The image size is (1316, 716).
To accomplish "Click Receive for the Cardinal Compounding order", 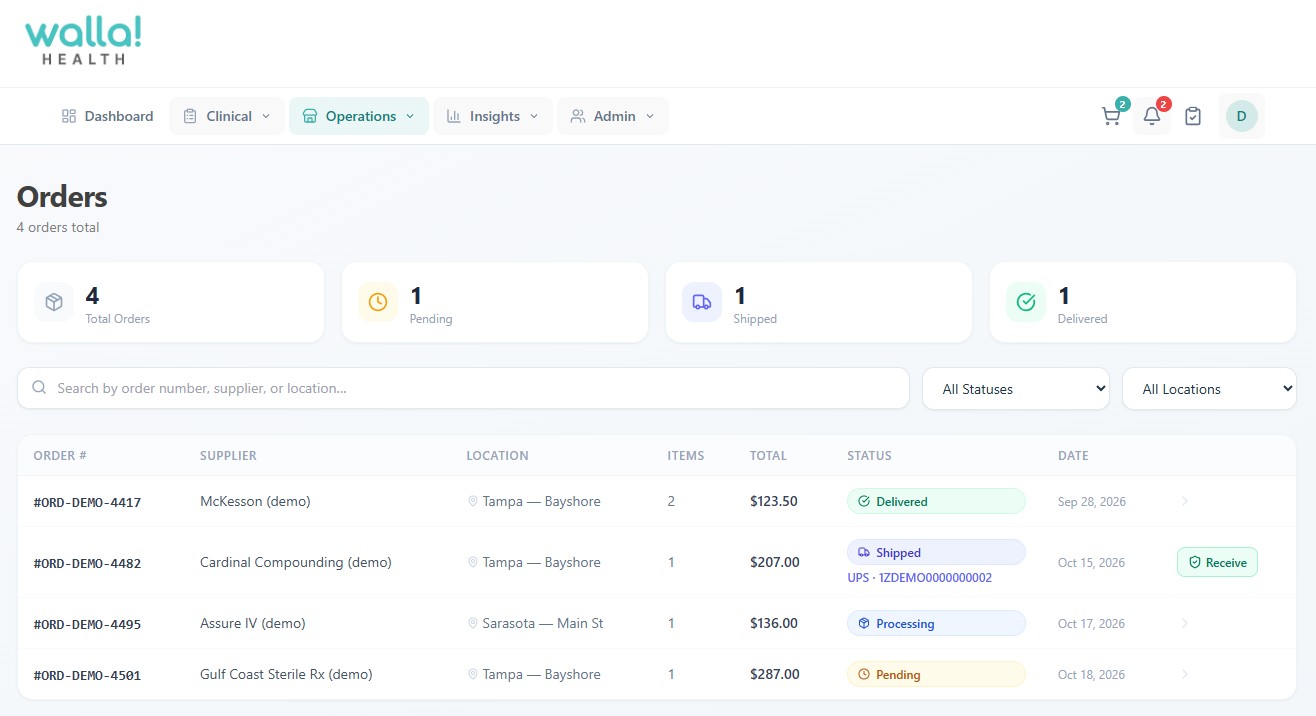I will (1217, 562).
